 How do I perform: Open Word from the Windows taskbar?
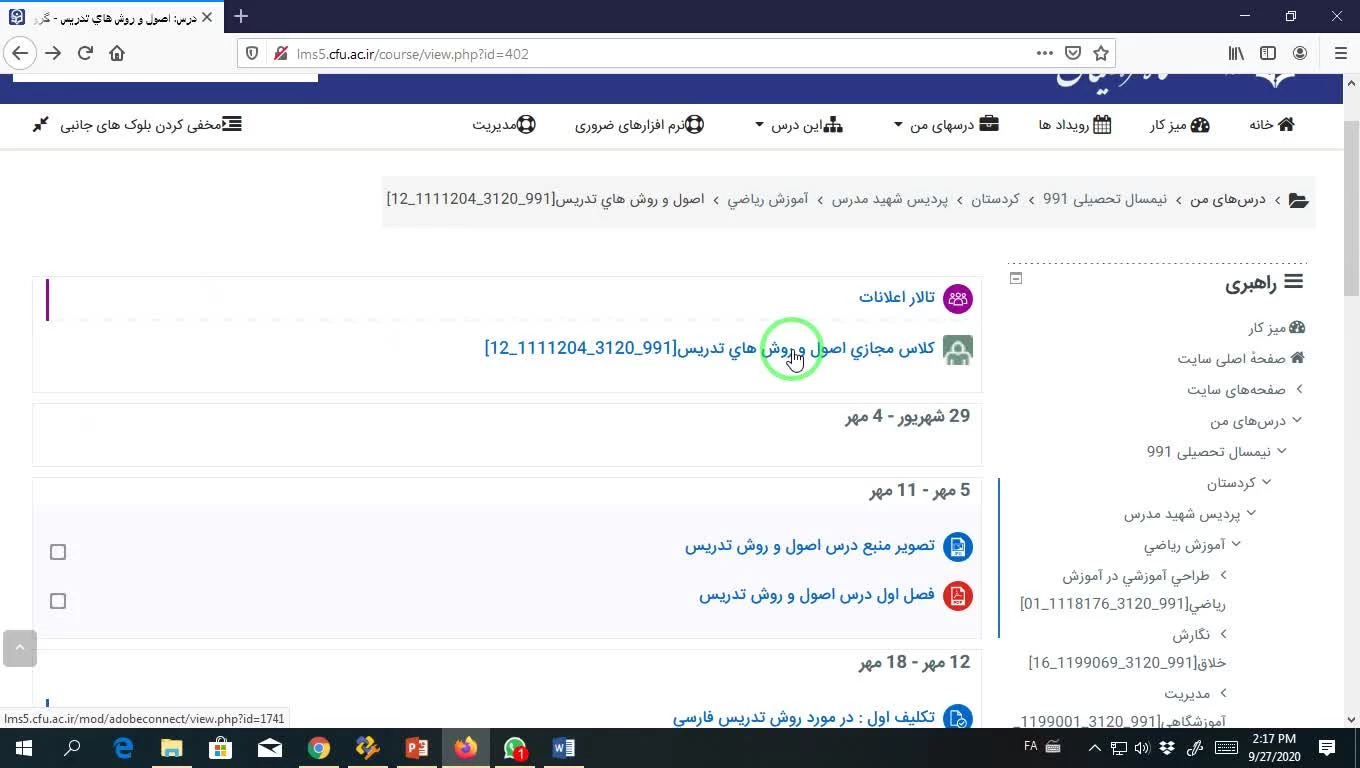(x=563, y=748)
